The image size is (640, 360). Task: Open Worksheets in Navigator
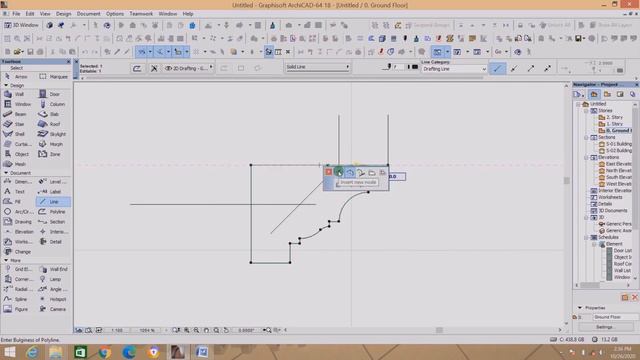click(x=607, y=197)
